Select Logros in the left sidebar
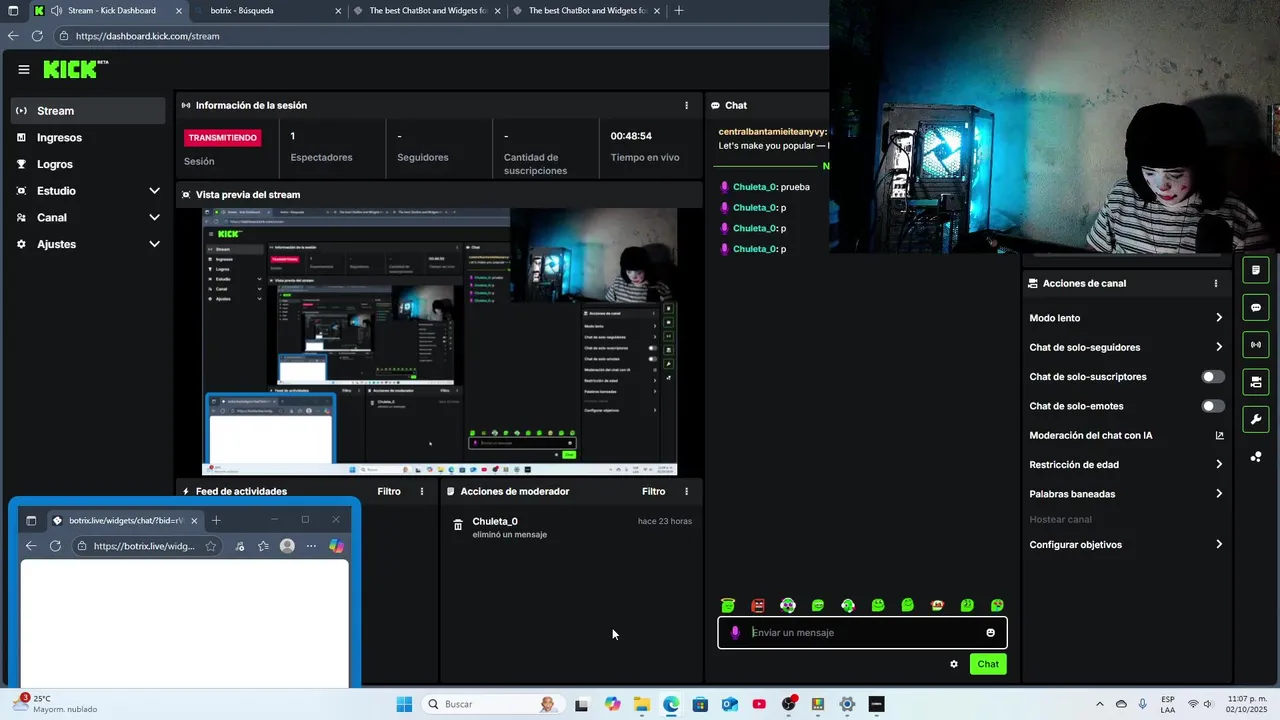The width and height of the screenshot is (1280, 720). [x=88, y=164]
